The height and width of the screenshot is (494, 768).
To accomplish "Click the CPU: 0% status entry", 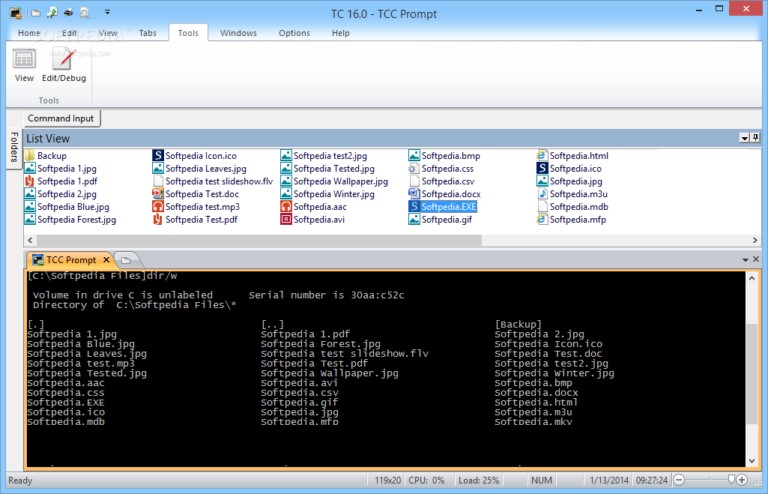I will pyautogui.click(x=426, y=480).
